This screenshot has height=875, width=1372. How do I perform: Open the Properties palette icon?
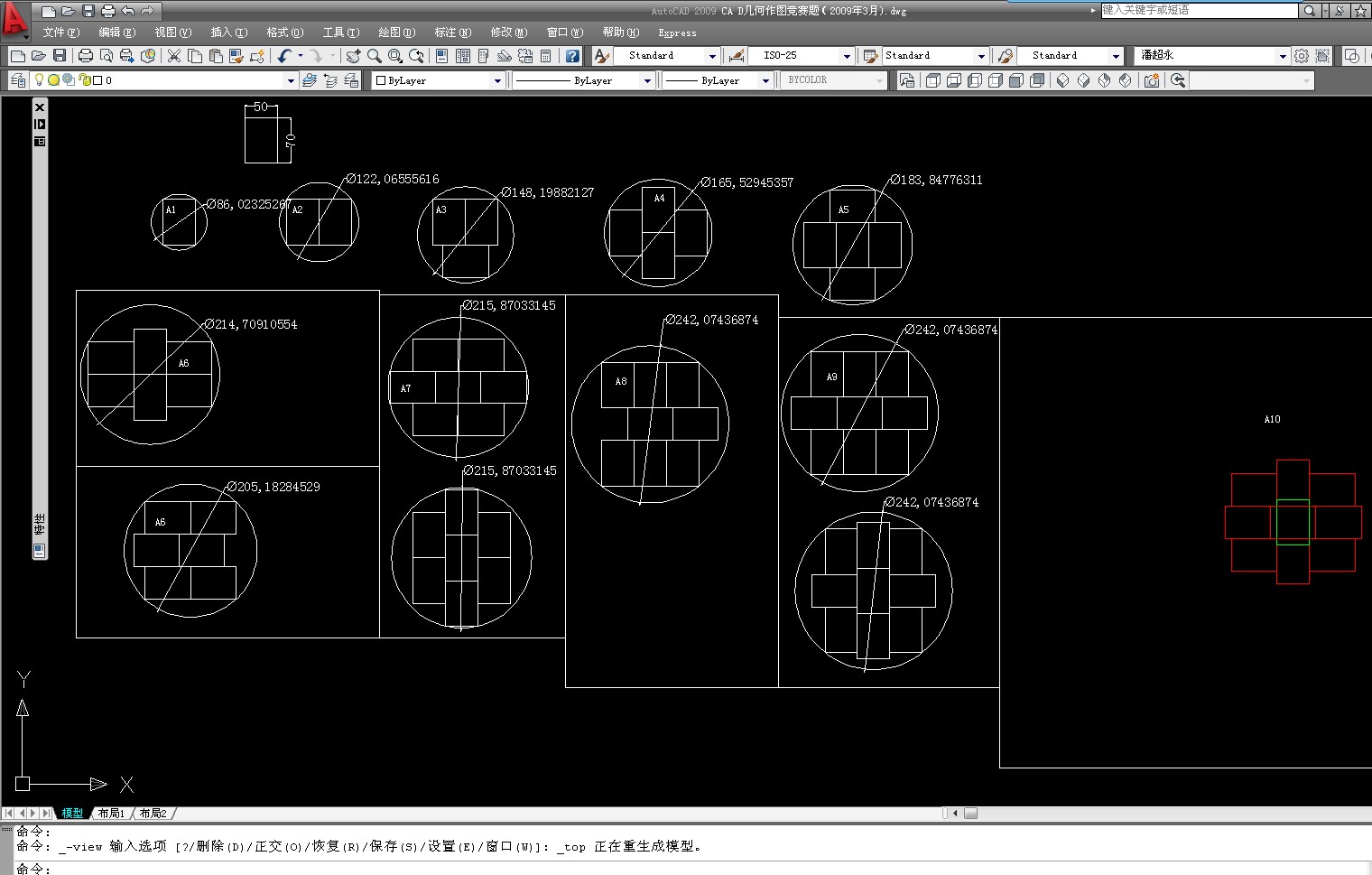click(442, 56)
